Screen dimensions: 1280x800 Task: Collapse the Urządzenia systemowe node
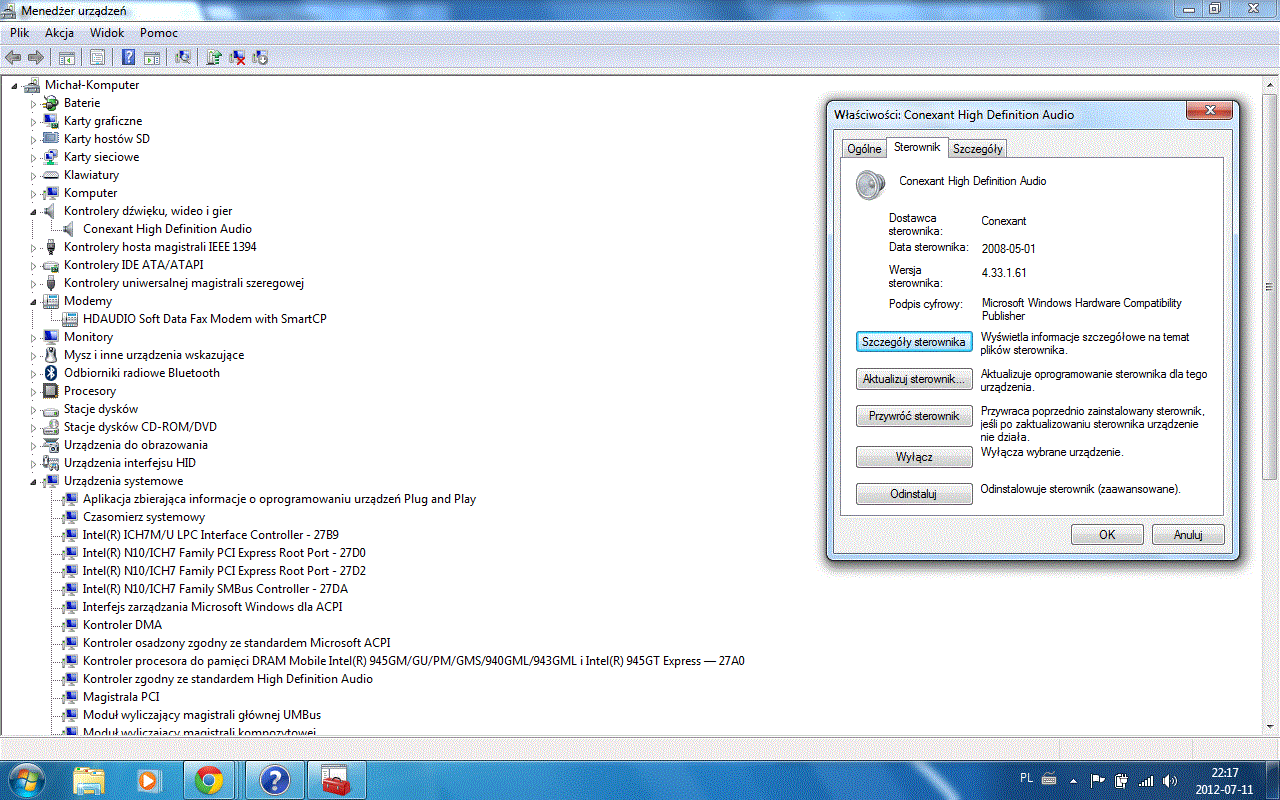click(x=33, y=481)
